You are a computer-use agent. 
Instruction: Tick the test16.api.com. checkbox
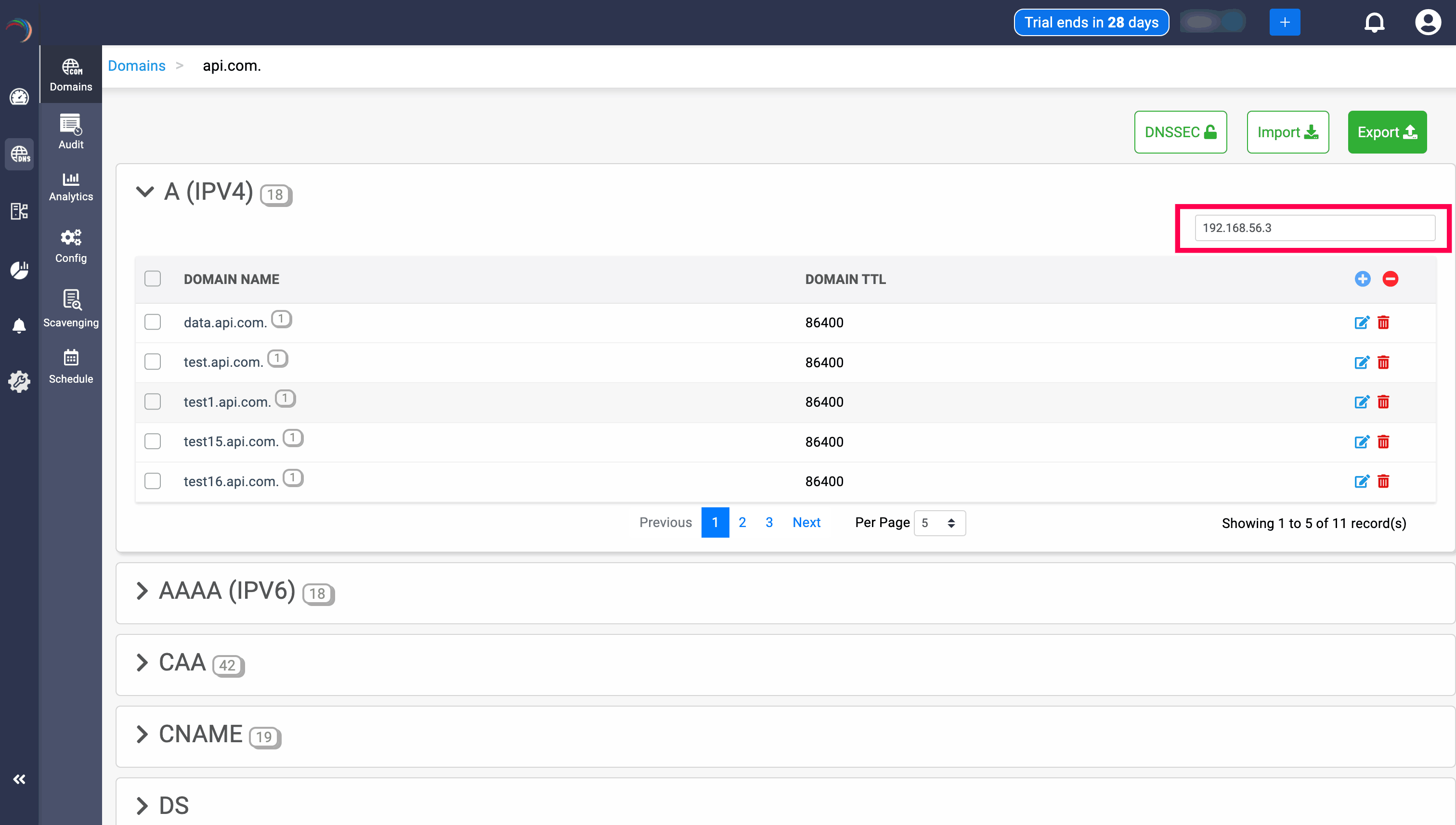pos(153,481)
